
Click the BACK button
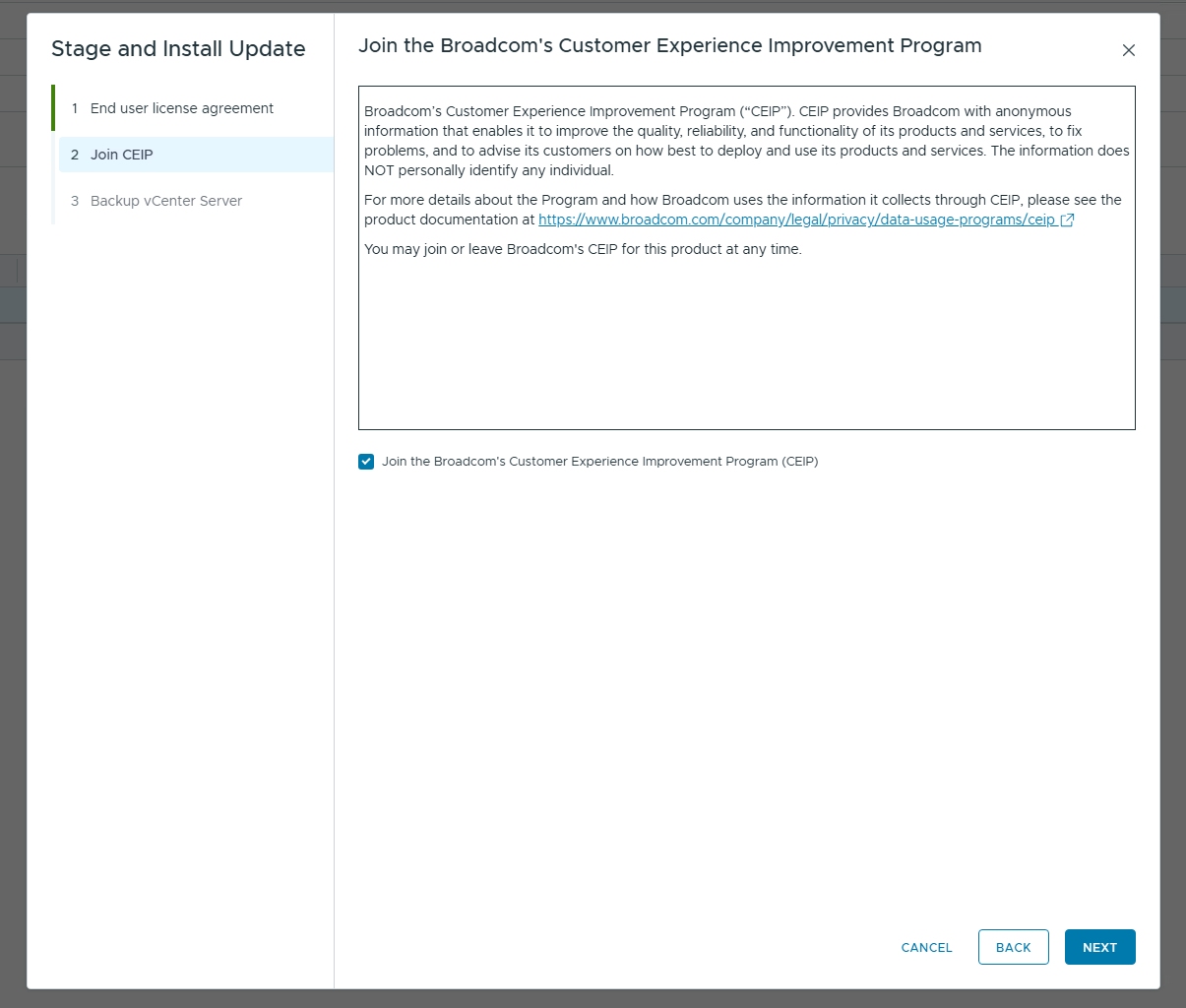click(x=1013, y=947)
